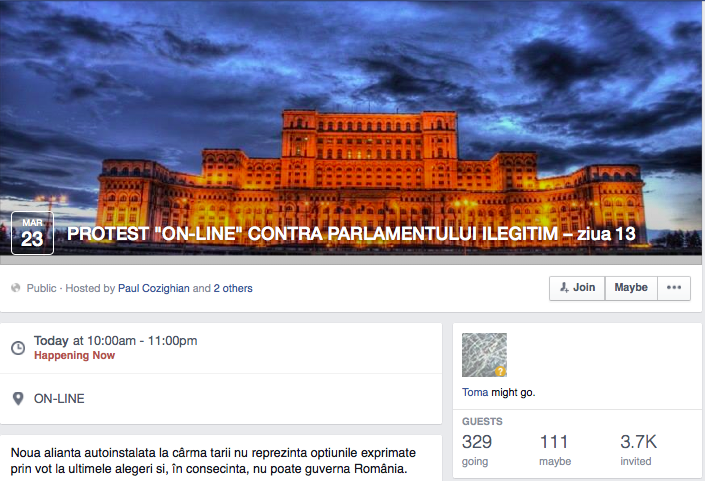
Task: Click the location pin icon
Action: click(18, 399)
